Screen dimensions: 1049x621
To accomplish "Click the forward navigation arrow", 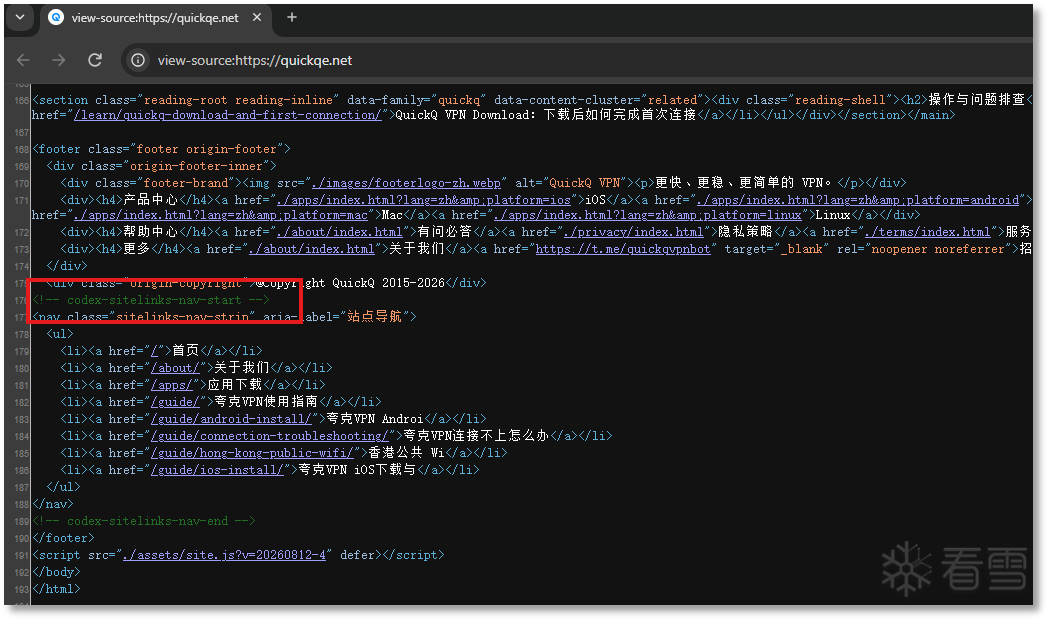I will (59, 60).
